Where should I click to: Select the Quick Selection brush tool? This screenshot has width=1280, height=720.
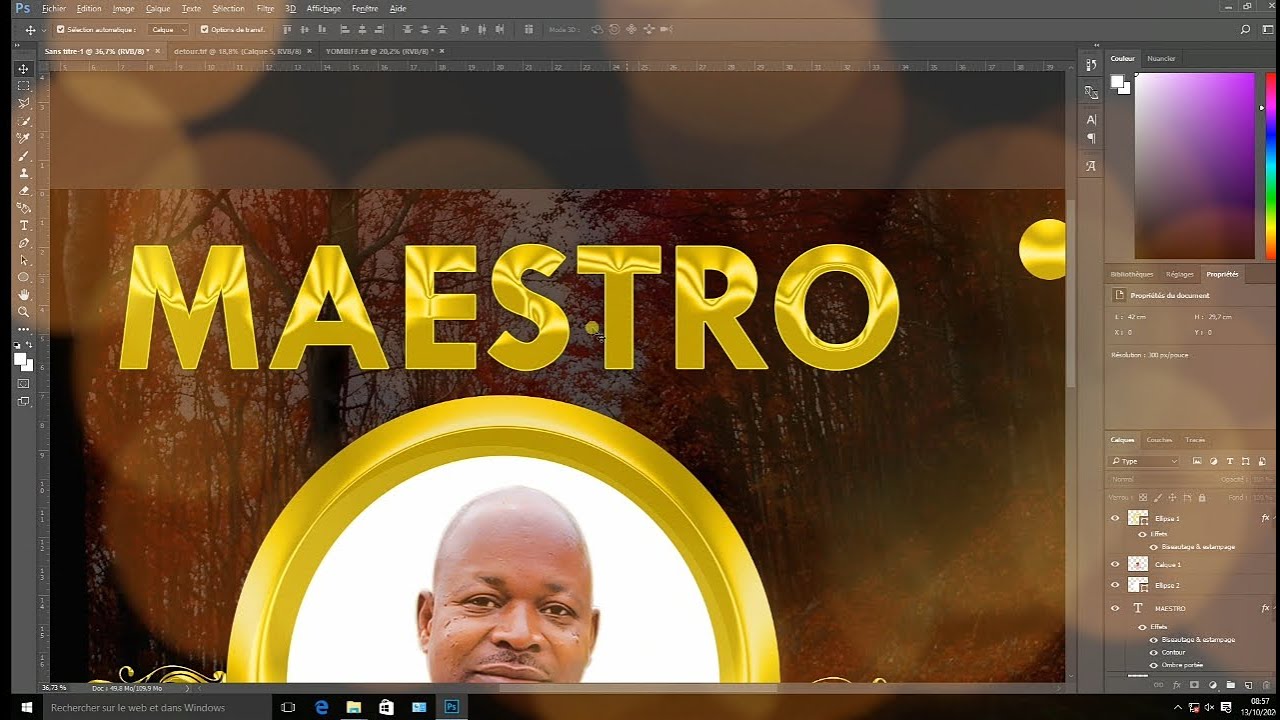pos(24,121)
